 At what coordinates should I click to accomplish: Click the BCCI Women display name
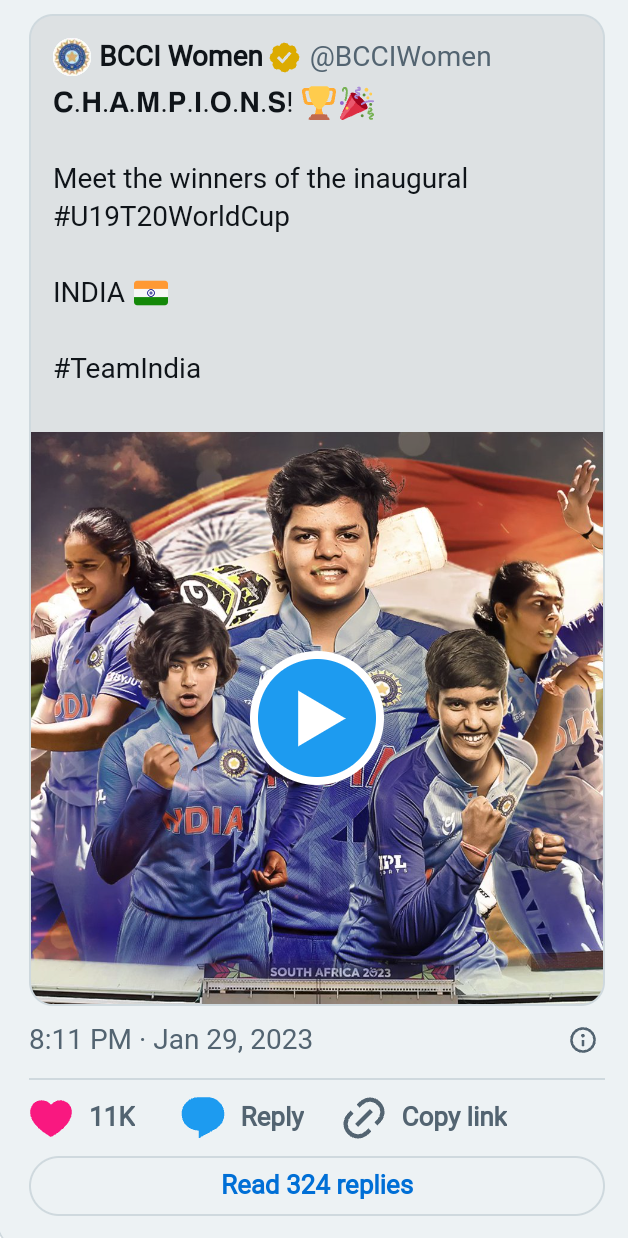[x=182, y=58]
